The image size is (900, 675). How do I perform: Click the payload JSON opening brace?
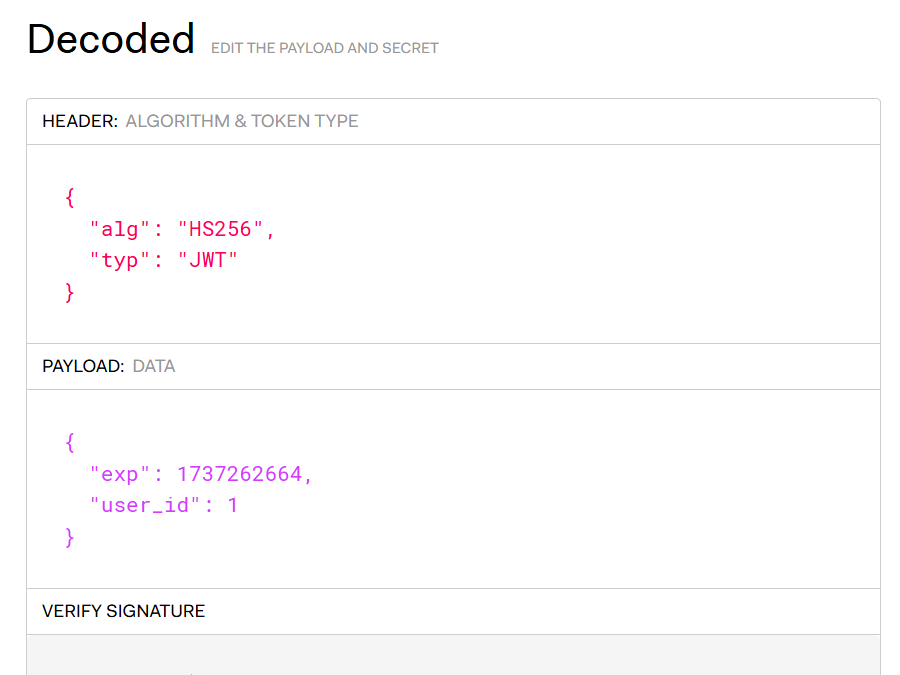(x=69, y=442)
